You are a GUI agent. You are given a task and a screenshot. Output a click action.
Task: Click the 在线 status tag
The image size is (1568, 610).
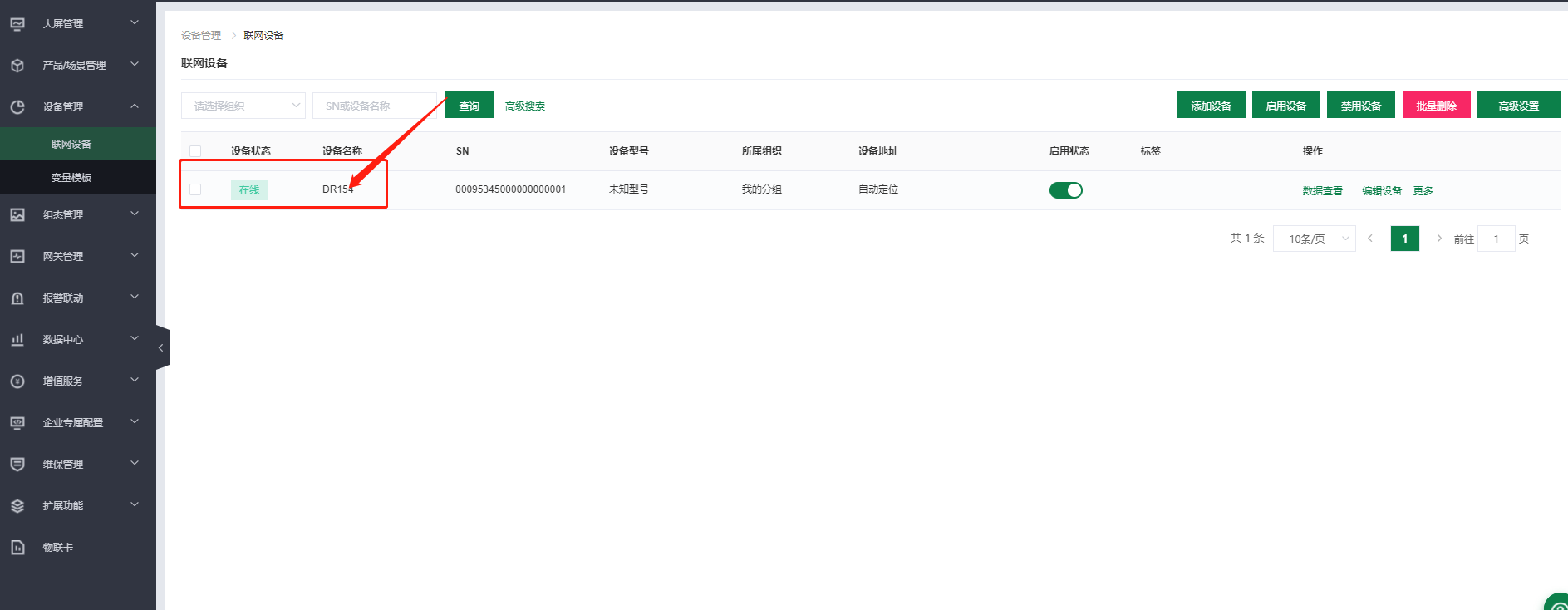[x=249, y=190]
